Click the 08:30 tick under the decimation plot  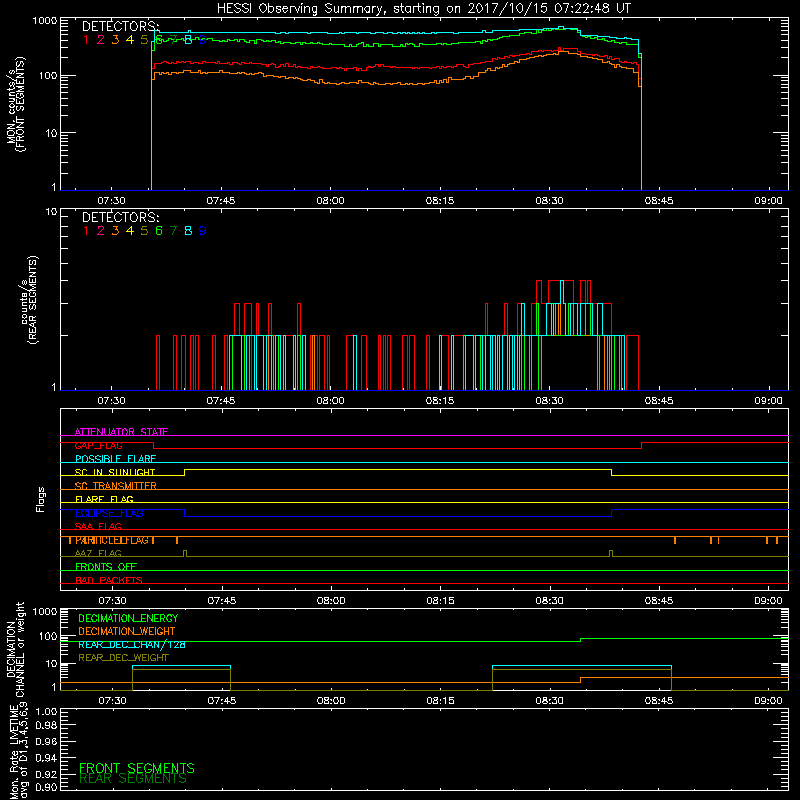pyautogui.click(x=549, y=701)
